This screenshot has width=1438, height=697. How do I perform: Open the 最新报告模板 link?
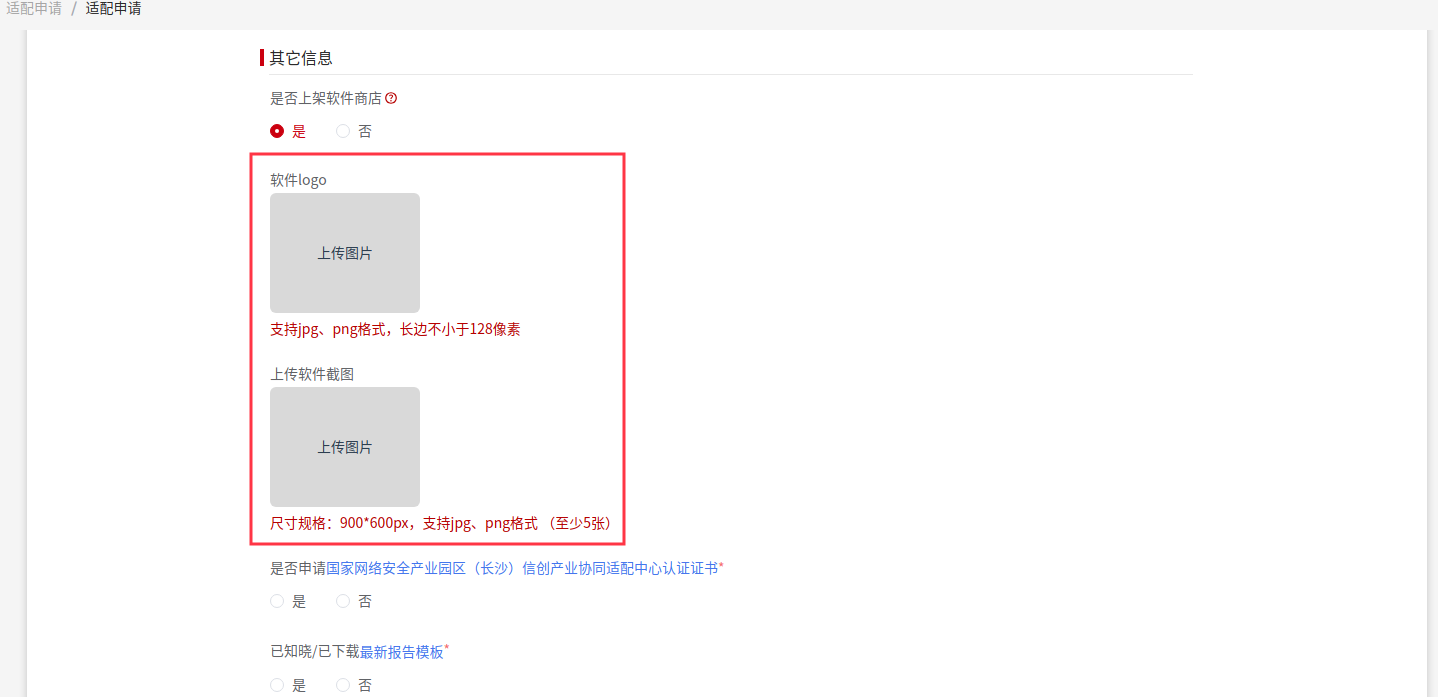(401, 652)
